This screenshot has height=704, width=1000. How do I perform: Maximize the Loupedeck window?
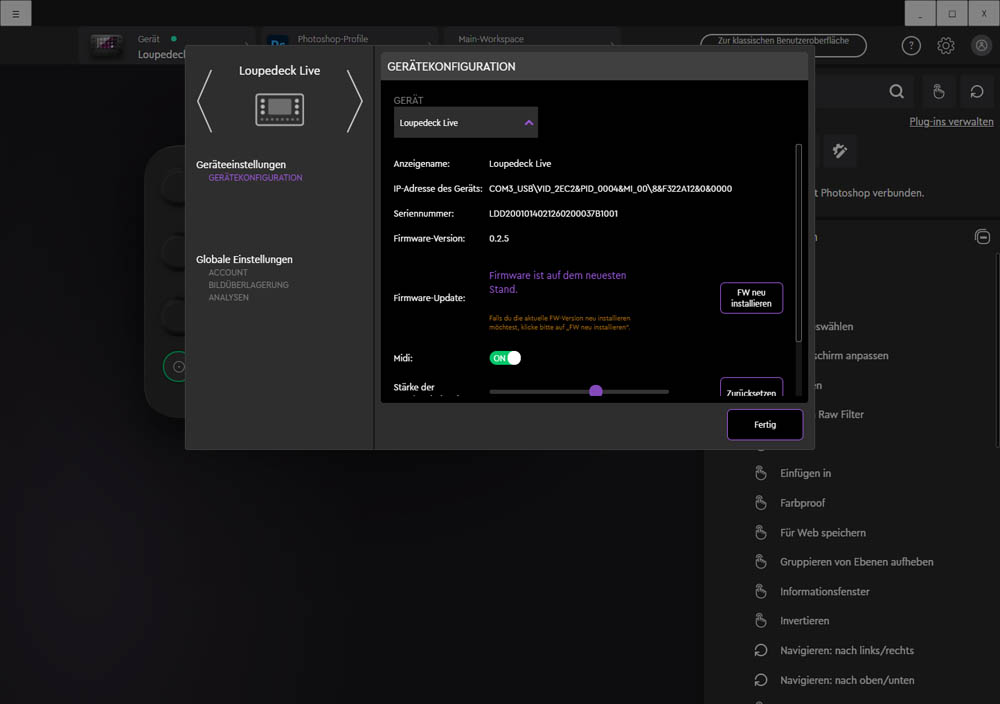tap(952, 13)
